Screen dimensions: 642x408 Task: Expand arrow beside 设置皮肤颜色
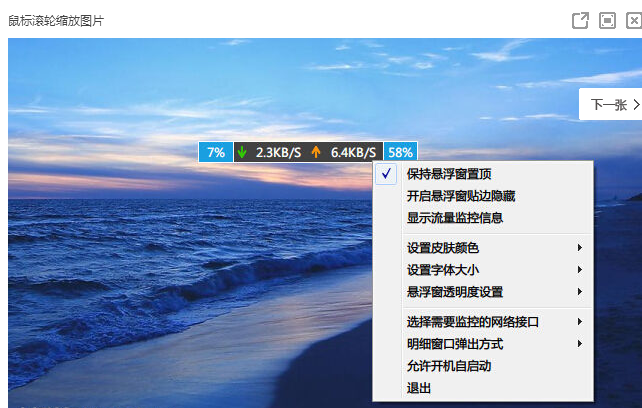[579, 247]
